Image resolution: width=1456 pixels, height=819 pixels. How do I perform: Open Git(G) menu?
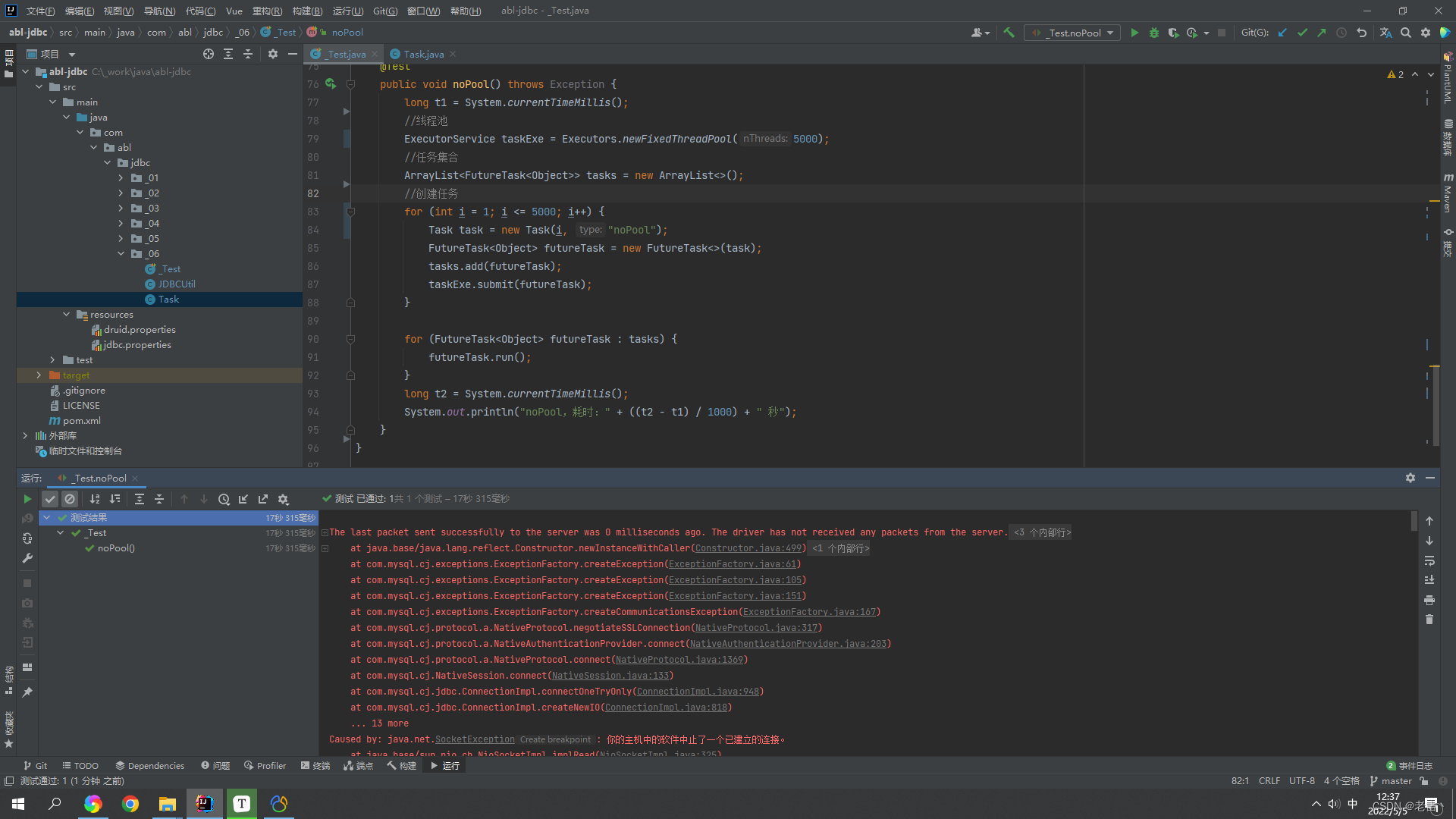385,11
